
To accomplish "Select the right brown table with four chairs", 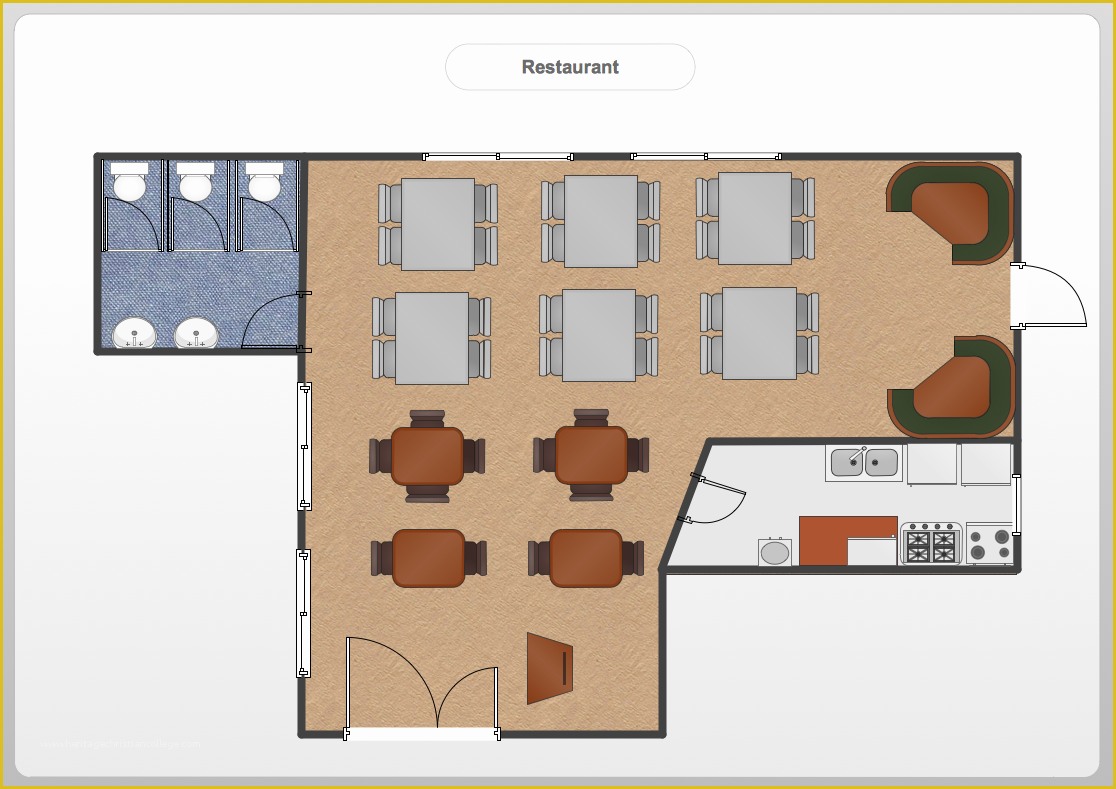I will 591,455.
